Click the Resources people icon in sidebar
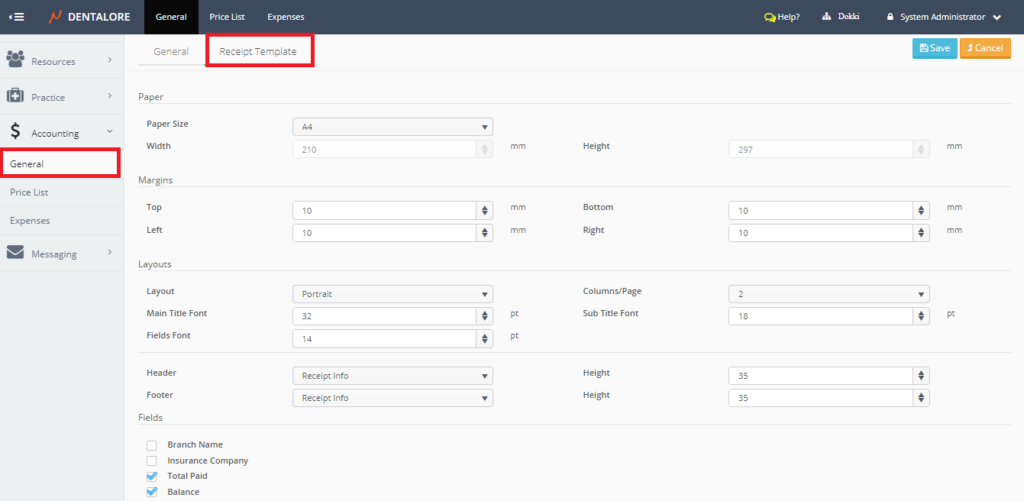The height and width of the screenshot is (501, 1024). tap(15, 61)
